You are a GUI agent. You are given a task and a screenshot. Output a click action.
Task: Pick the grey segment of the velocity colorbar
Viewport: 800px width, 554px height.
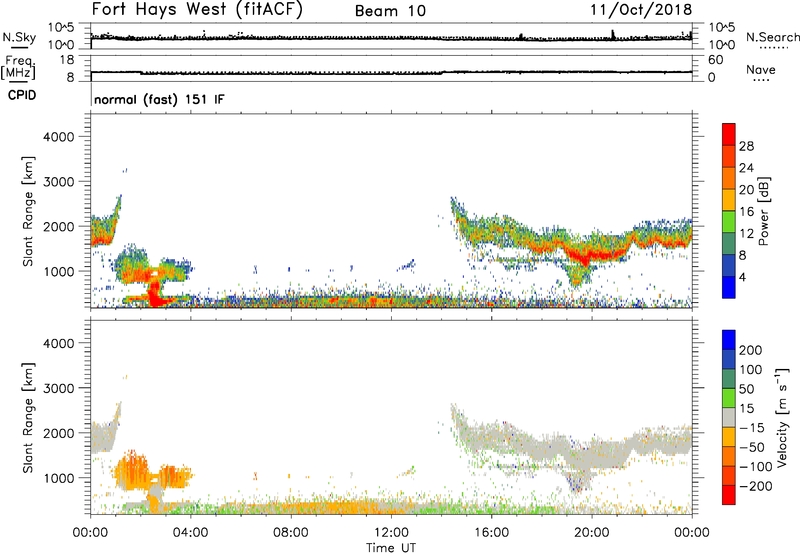pos(729,417)
